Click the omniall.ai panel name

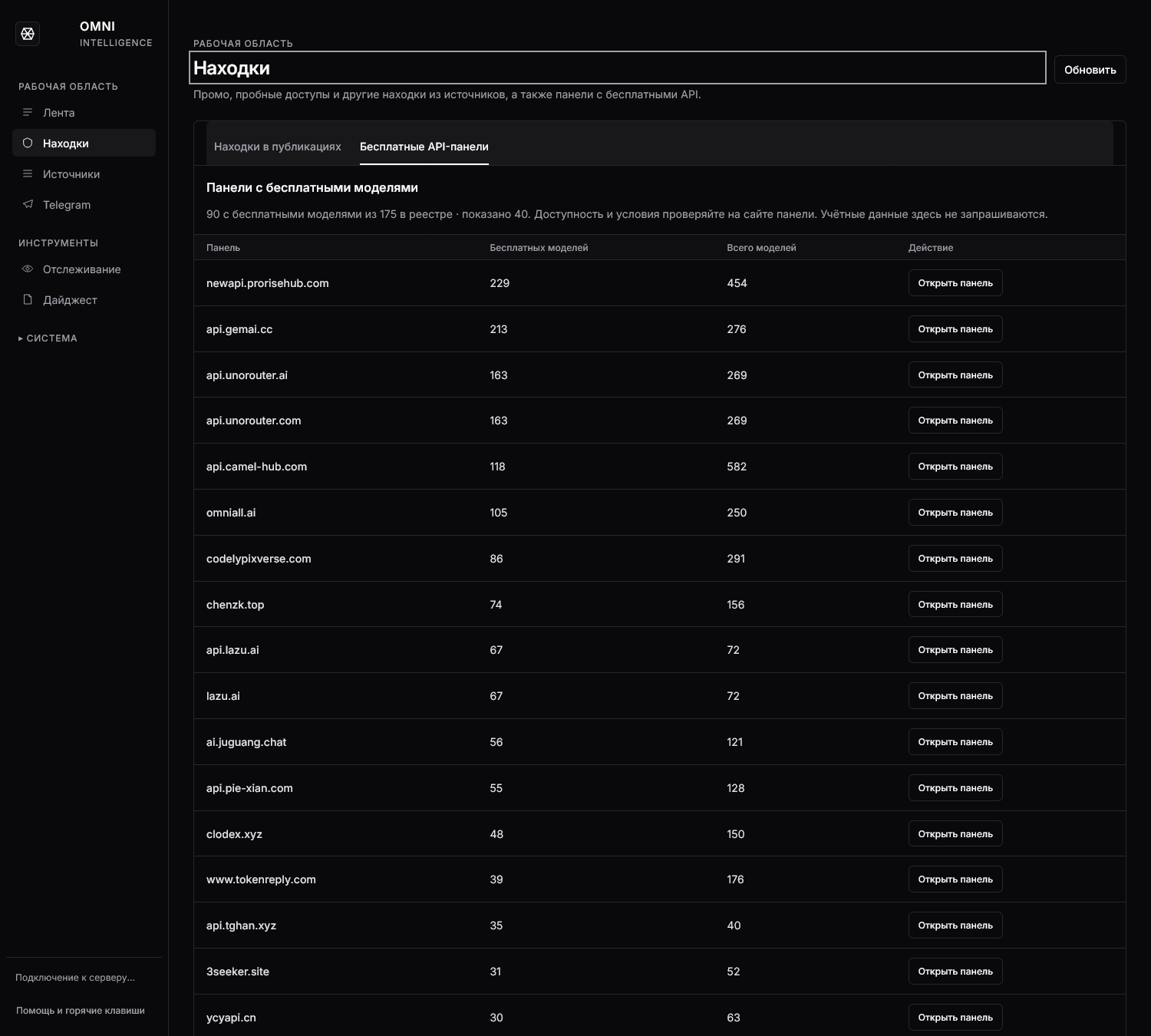231,513
